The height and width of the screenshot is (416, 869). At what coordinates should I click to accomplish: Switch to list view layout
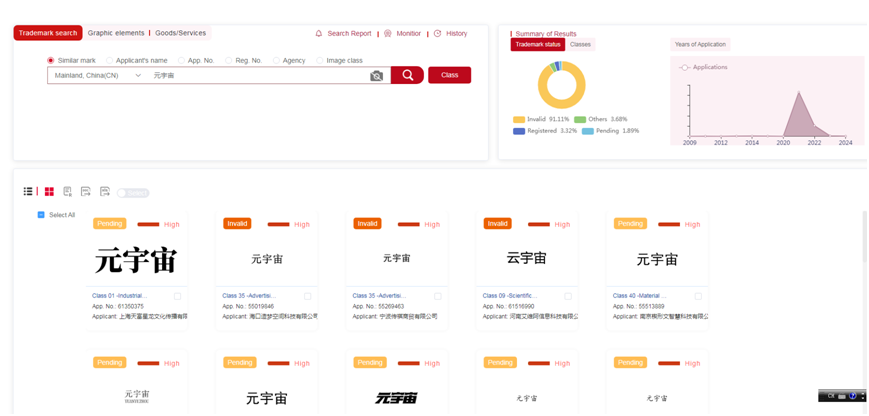pyautogui.click(x=28, y=191)
